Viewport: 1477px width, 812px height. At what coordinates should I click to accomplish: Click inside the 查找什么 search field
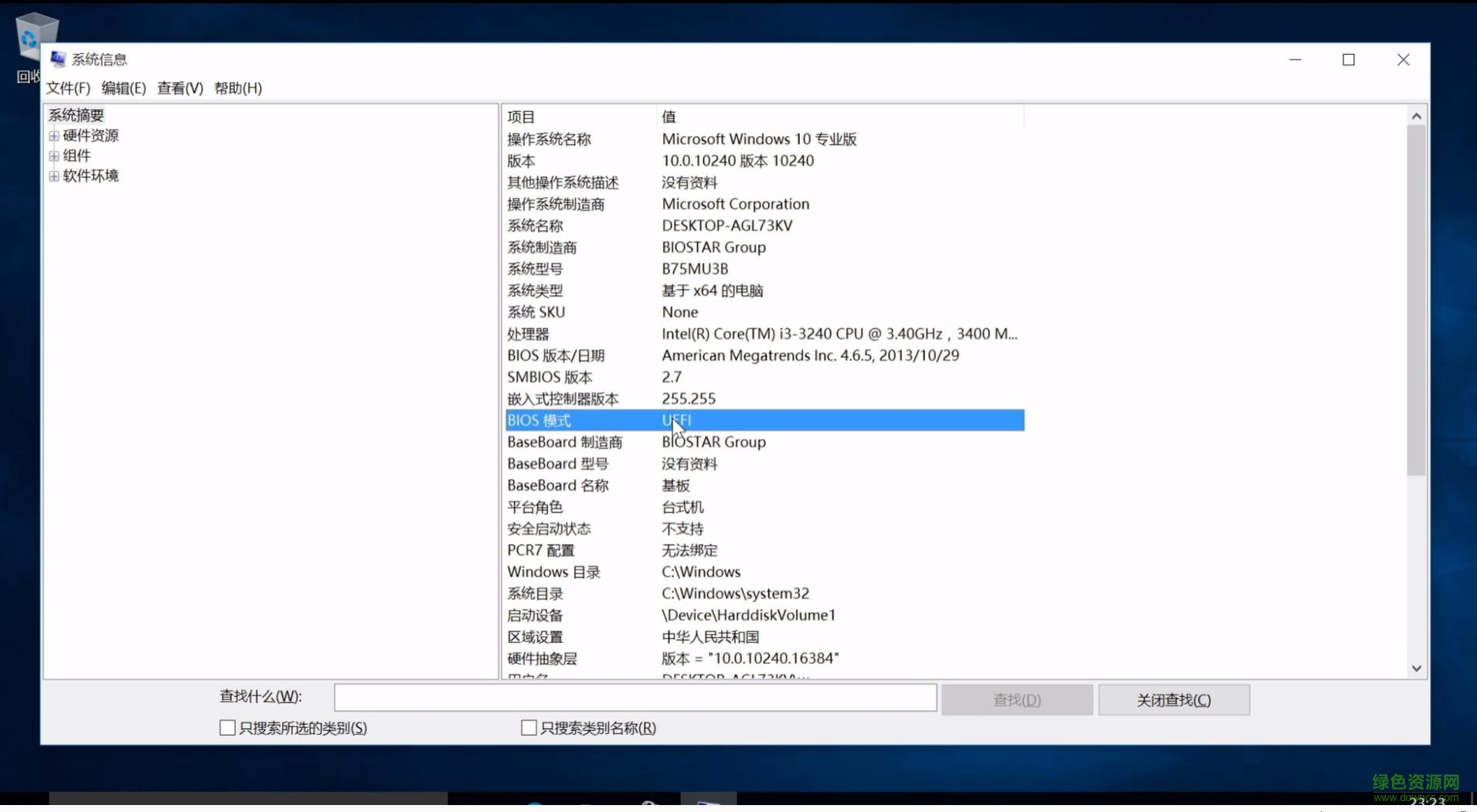[634, 697]
